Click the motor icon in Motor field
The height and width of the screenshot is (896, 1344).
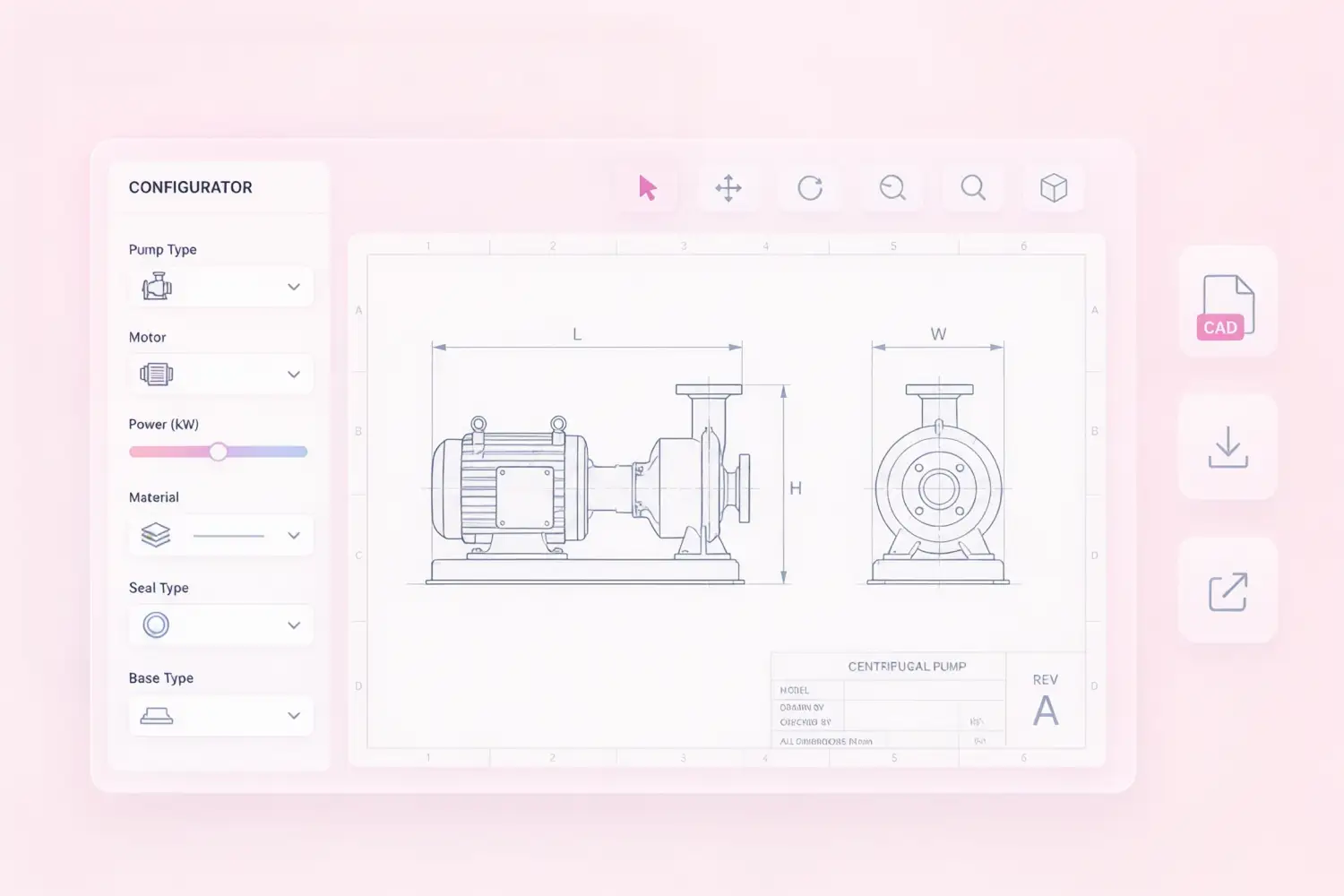point(157,375)
